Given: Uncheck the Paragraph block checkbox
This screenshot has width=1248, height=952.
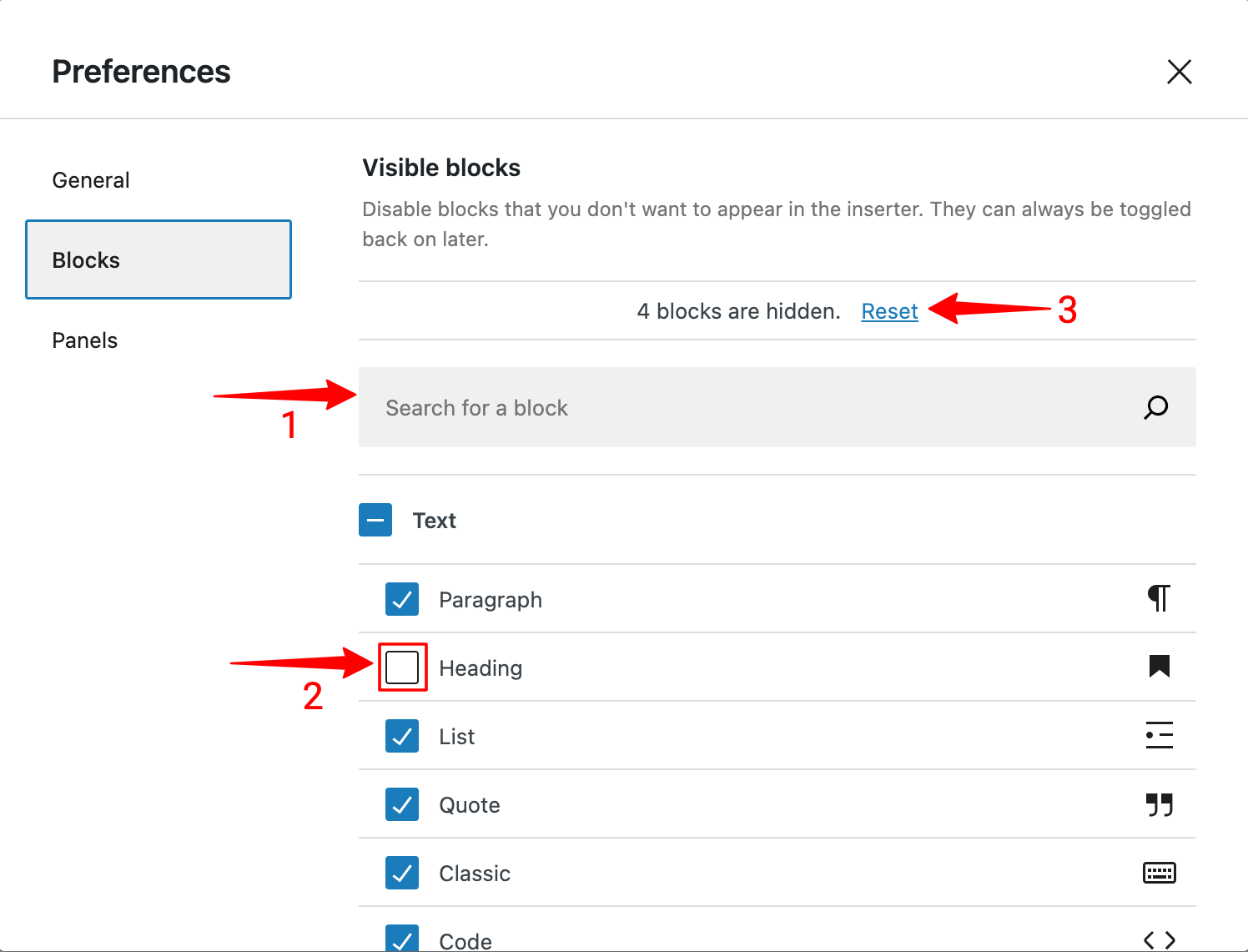Looking at the screenshot, I should coord(402,599).
